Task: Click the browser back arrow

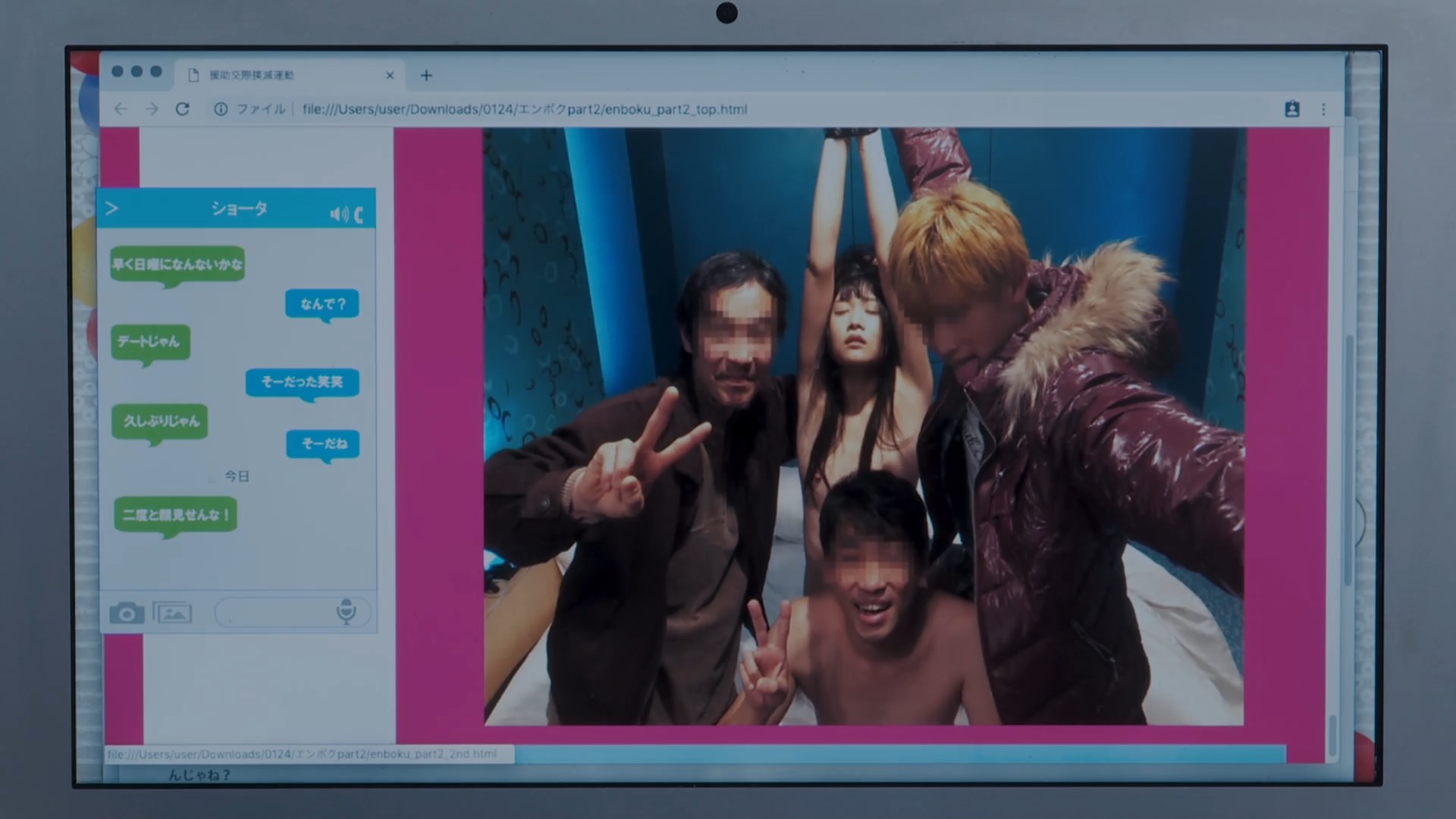Action: pyautogui.click(x=121, y=109)
